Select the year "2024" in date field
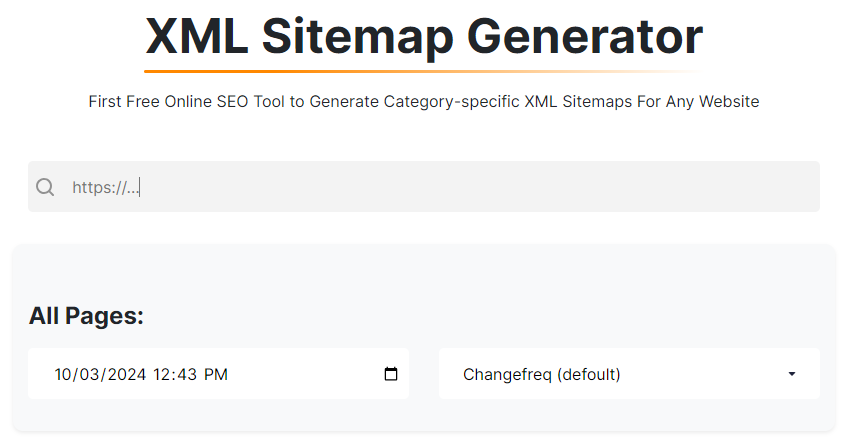Viewport: 866px width, 437px height. [x=126, y=375]
